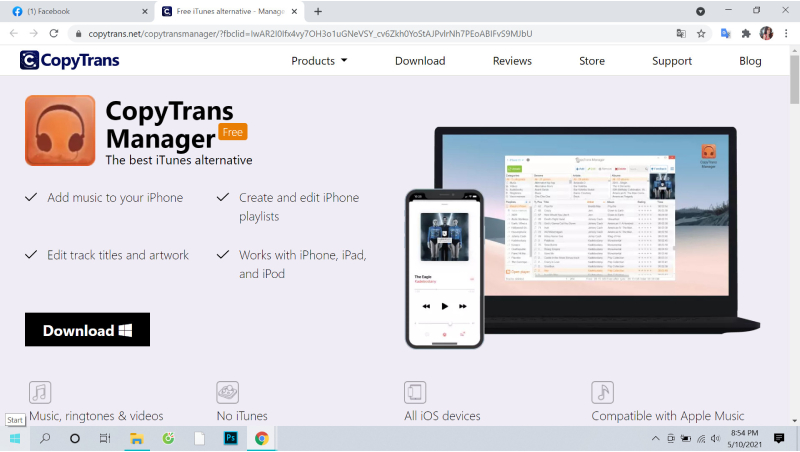Click the All iOS devices icon
The height and width of the screenshot is (452, 800).
pos(415,392)
